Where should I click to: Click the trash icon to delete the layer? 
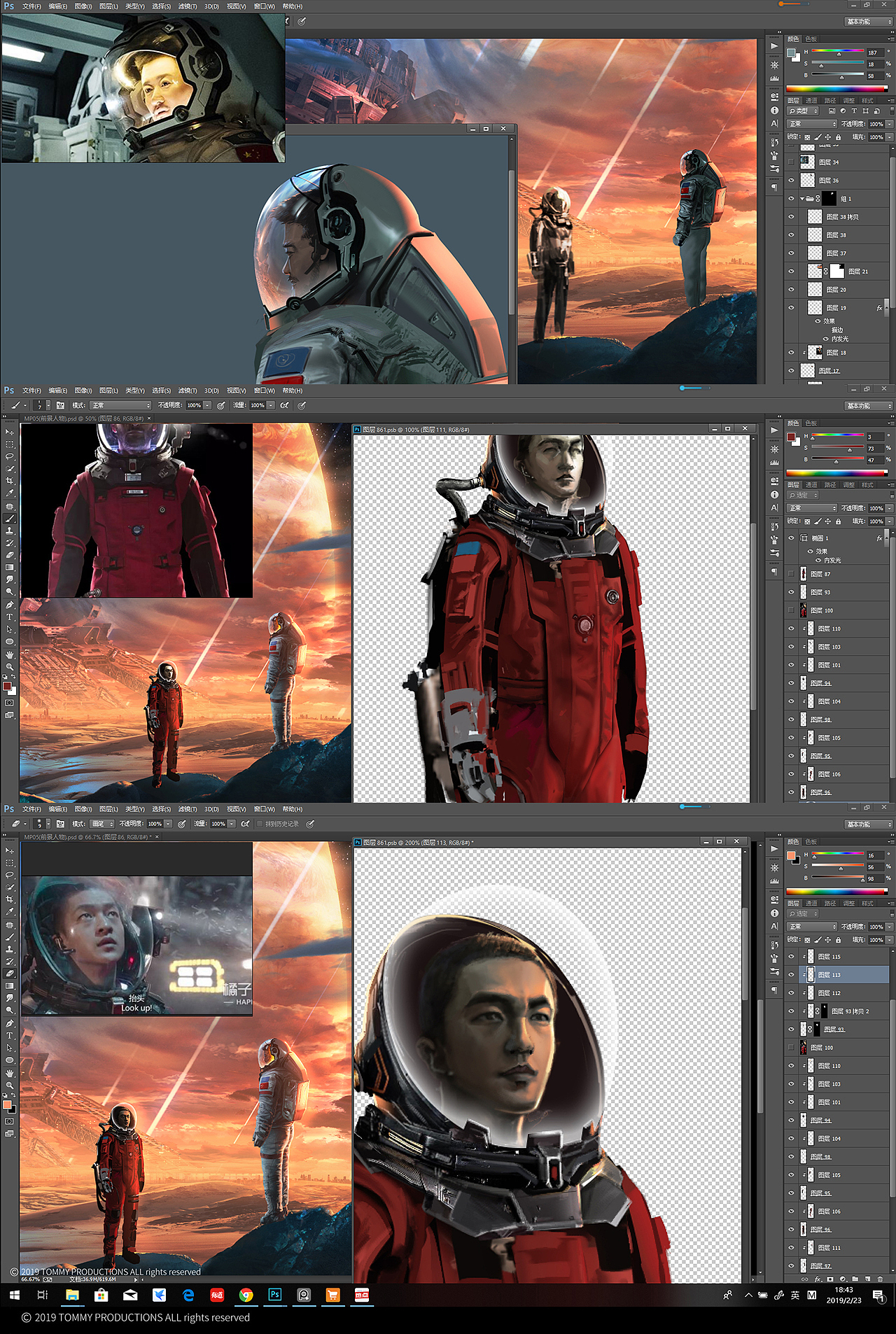click(x=880, y=1279)
